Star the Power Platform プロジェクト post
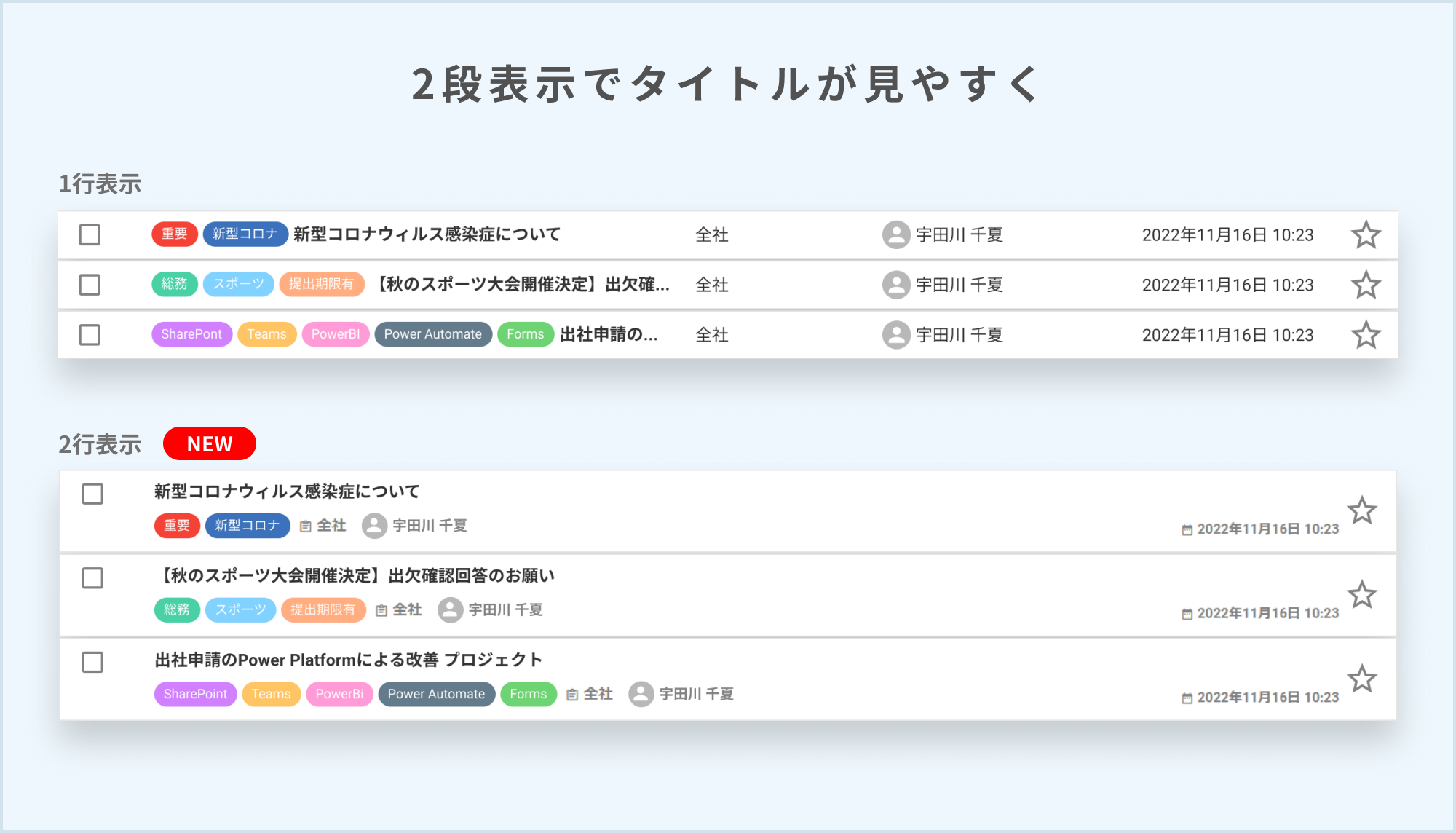The width and height of the screenshot is (1456, 833). point(1361,679)
